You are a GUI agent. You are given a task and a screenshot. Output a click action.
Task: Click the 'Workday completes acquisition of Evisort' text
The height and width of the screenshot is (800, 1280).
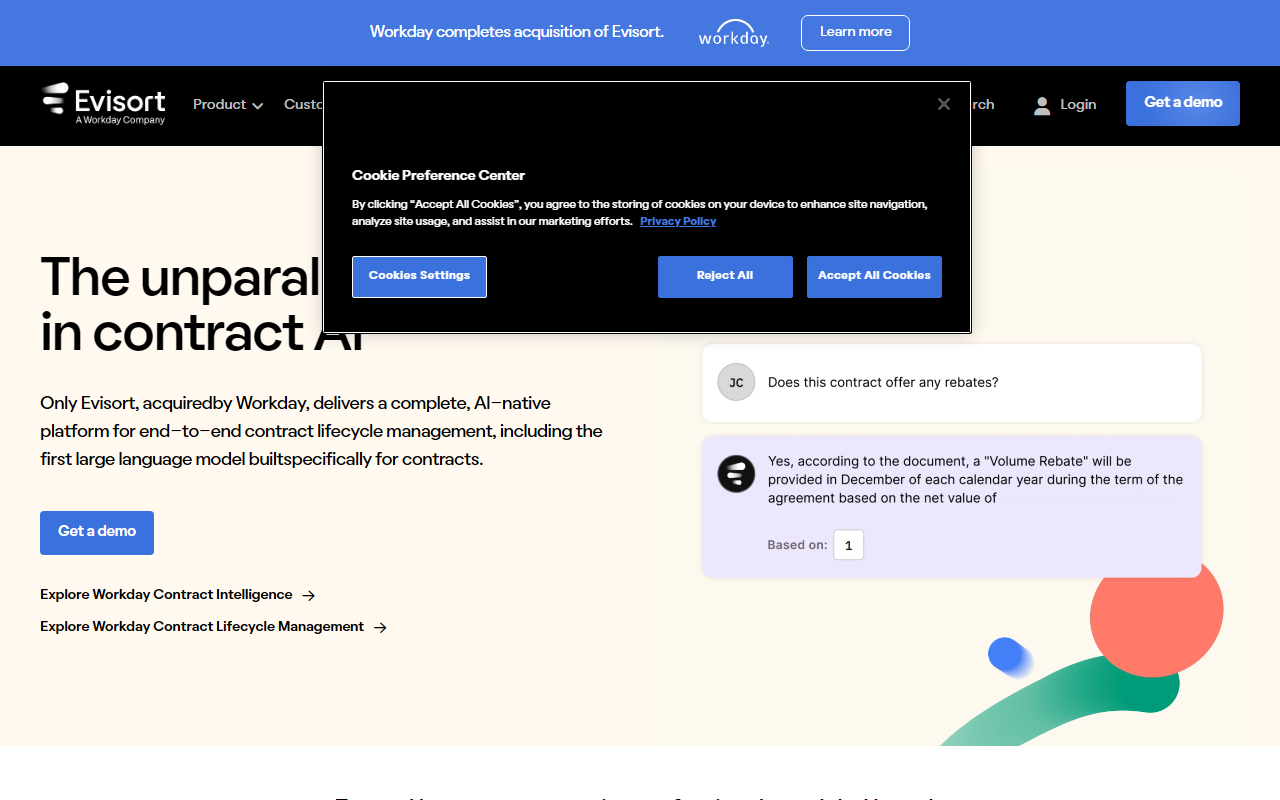pyautogui.click(x=517, y=32)
